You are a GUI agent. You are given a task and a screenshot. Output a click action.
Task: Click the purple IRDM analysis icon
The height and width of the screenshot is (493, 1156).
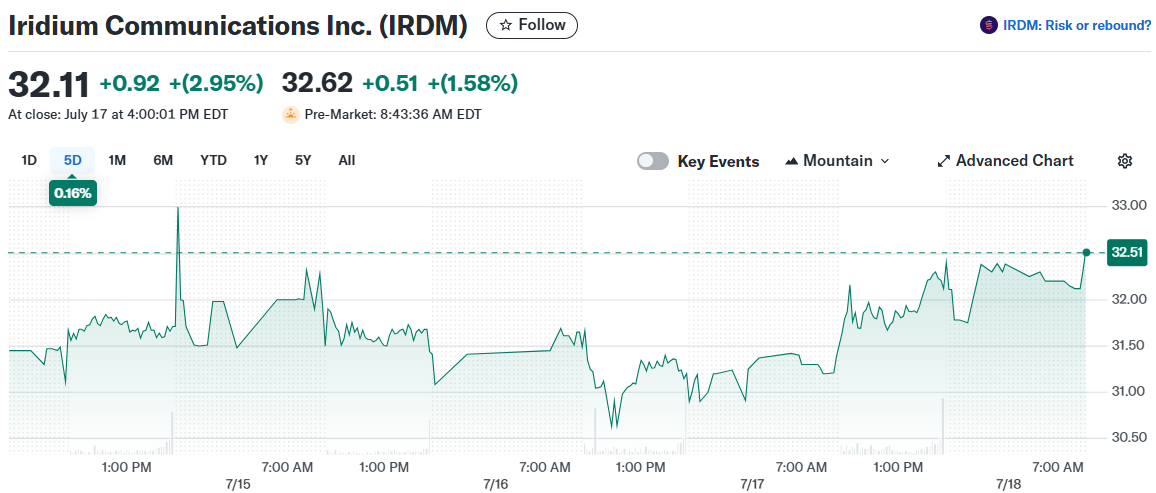coord(988,26)
